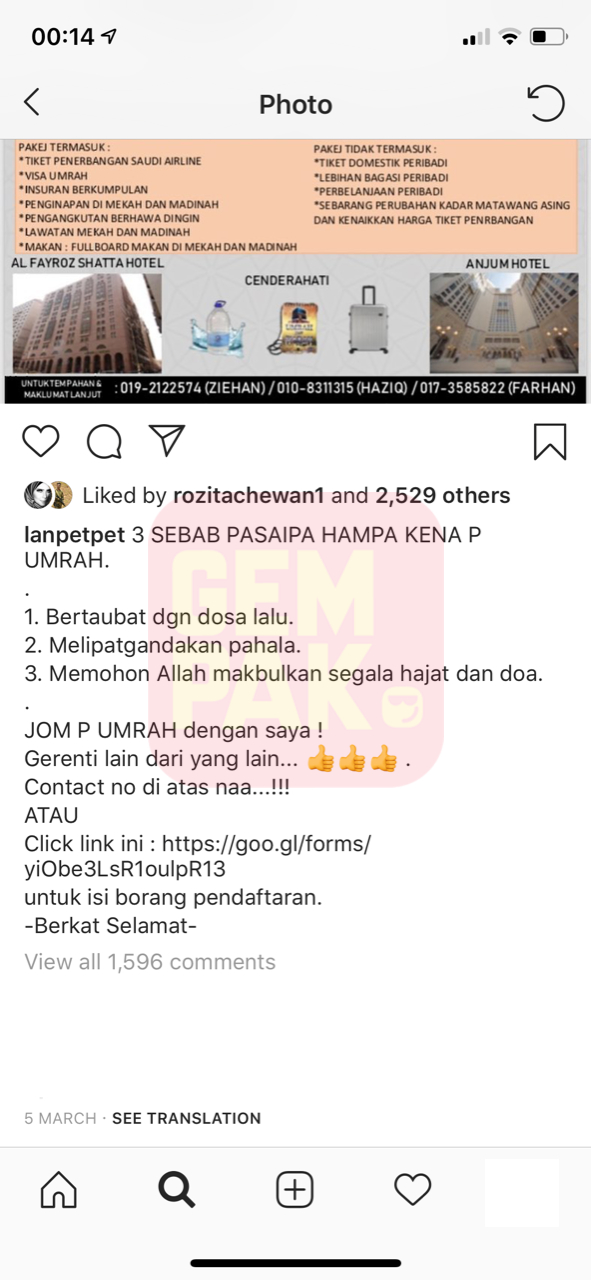Viewport: 591px width, 1280px height.
Task: Share post with paper plane icon
Action: (x=166, y=441)
